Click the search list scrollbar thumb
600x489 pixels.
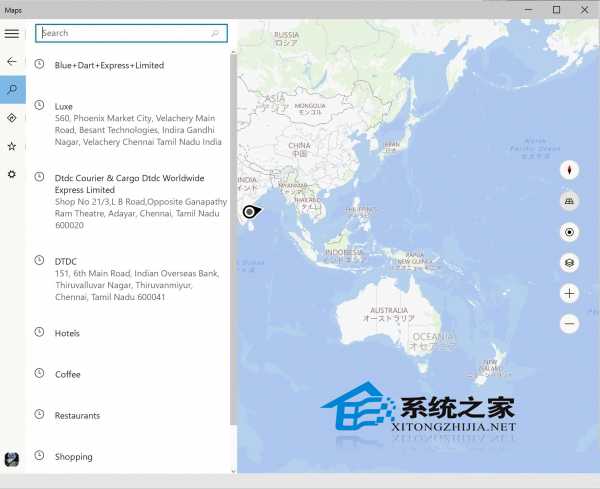tap(233, 240)
